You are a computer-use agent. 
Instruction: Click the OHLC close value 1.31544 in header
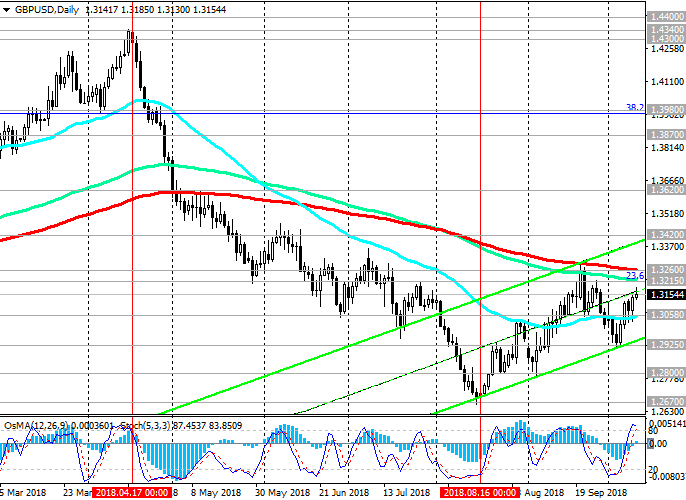(208, 10)
